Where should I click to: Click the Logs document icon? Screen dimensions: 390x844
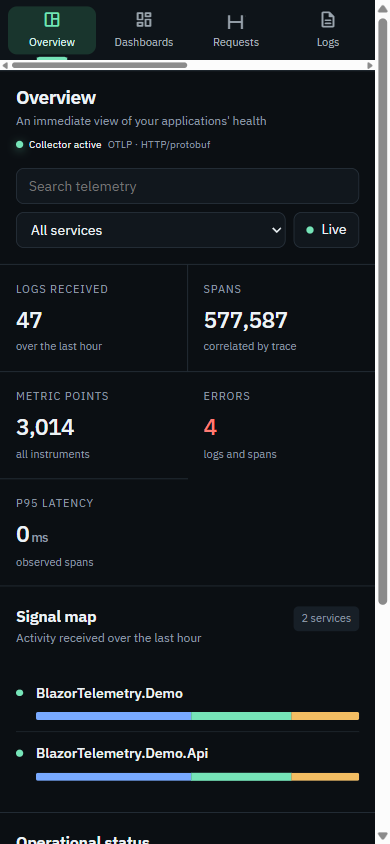point(328,20)
